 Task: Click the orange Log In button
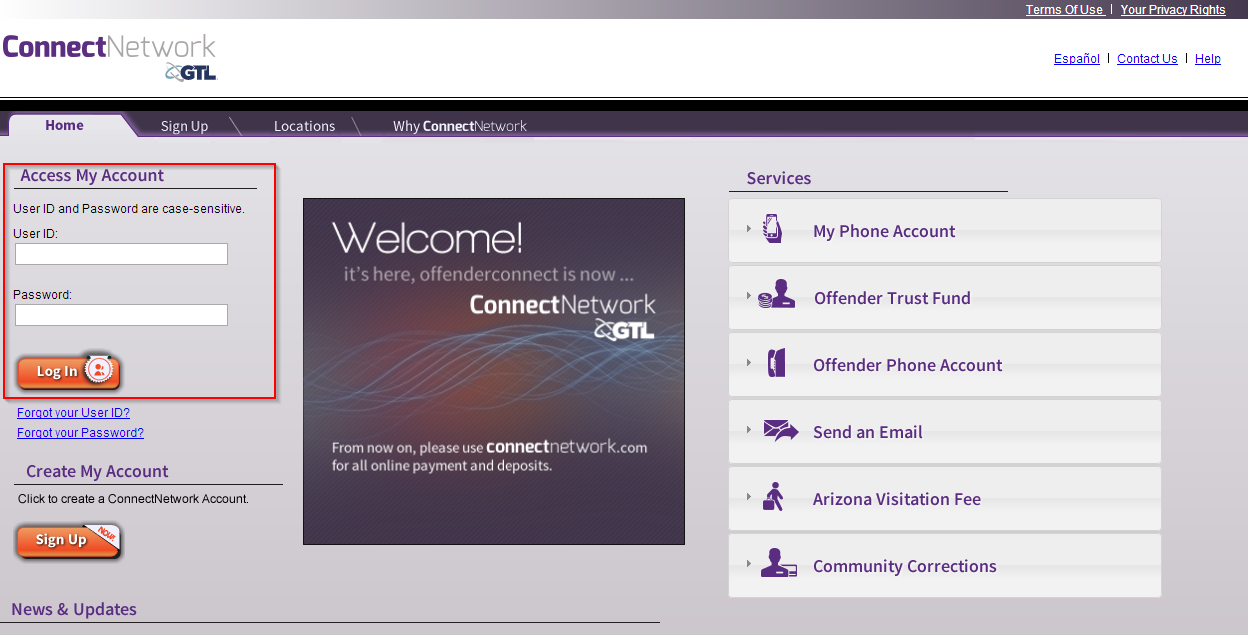tap(69, 371)
